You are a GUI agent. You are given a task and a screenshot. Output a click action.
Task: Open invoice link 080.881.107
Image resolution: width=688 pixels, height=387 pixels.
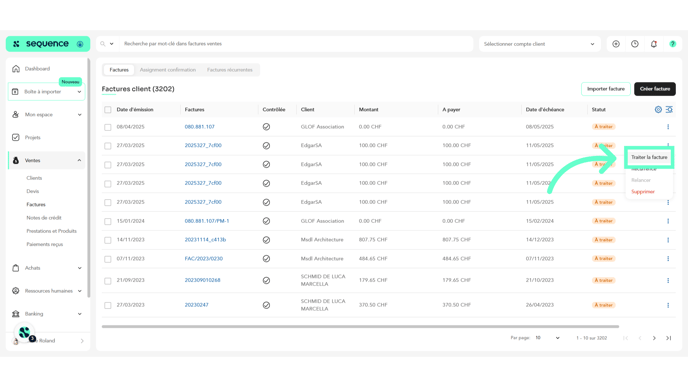(x=200, y=127)
